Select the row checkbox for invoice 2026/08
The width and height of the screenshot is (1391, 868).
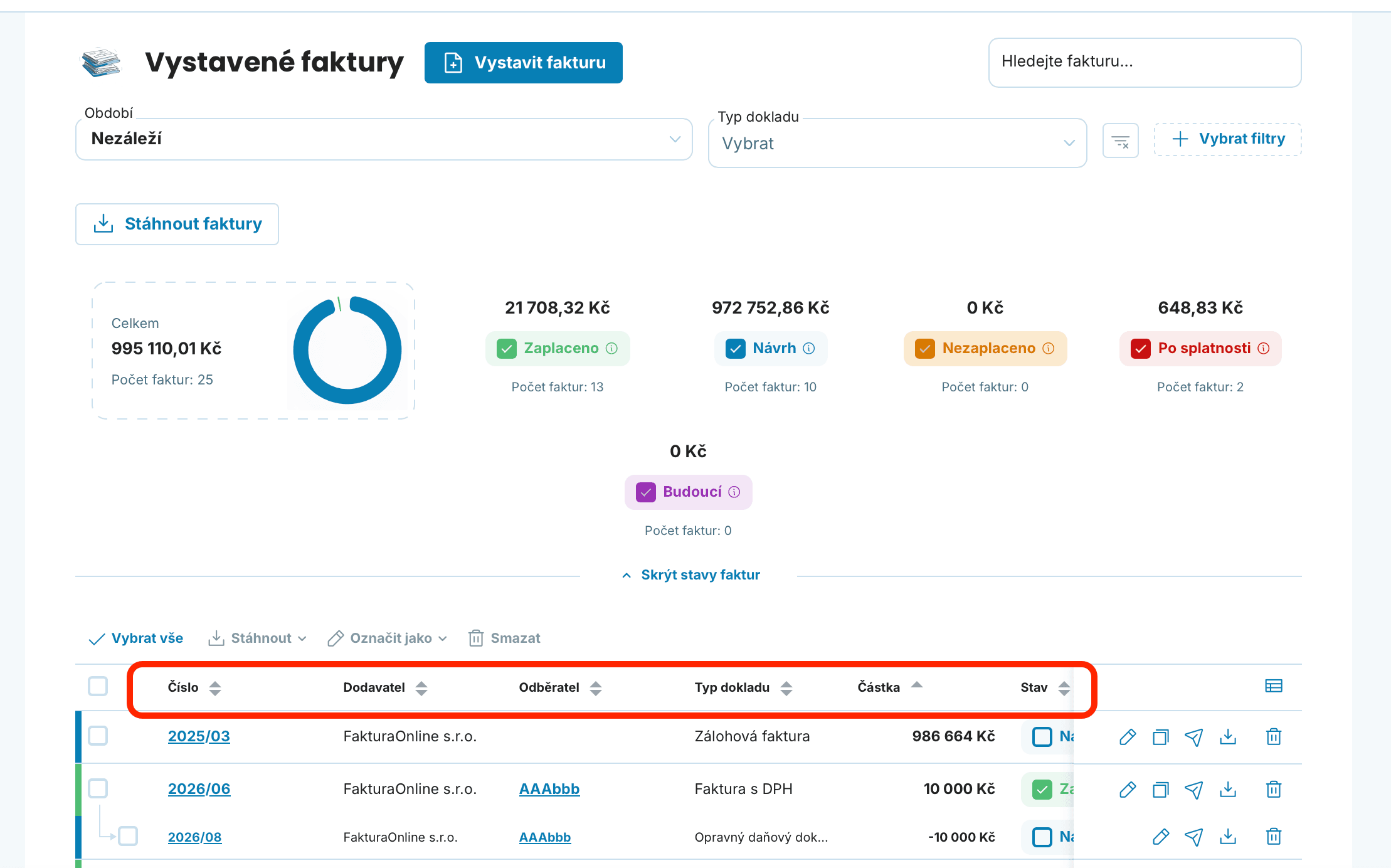pyautogui.click(x=128, y=836)
